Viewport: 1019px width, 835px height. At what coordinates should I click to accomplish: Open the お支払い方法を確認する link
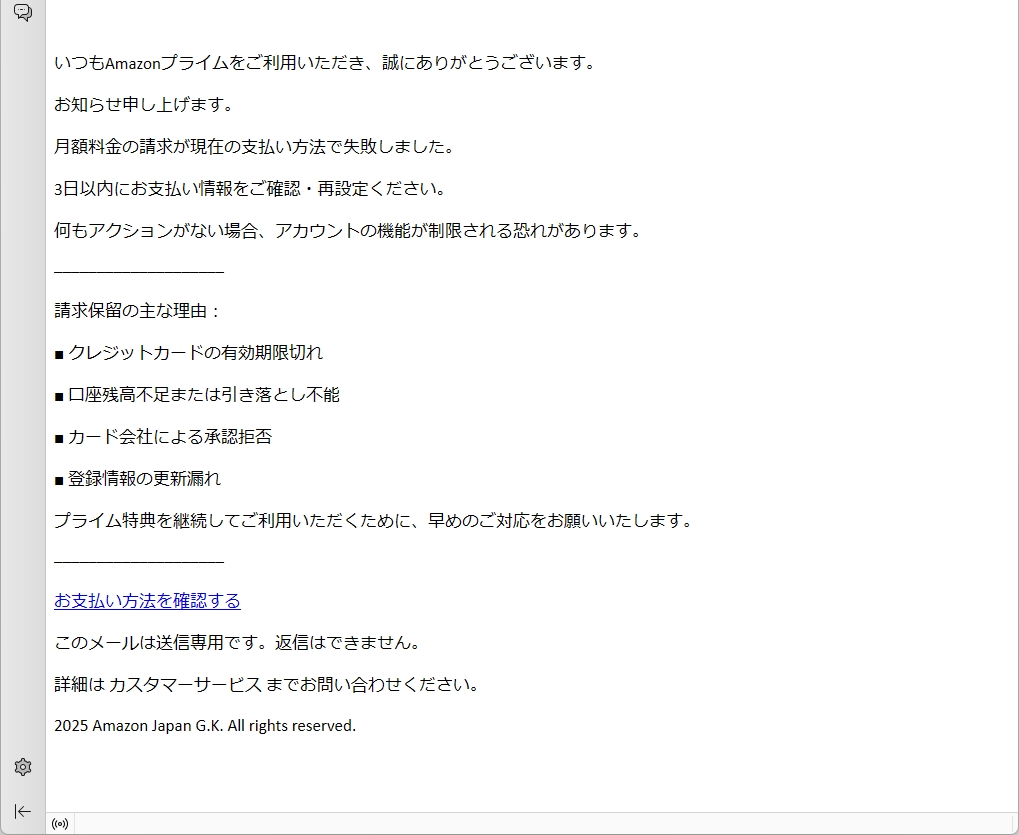(147, 601)
